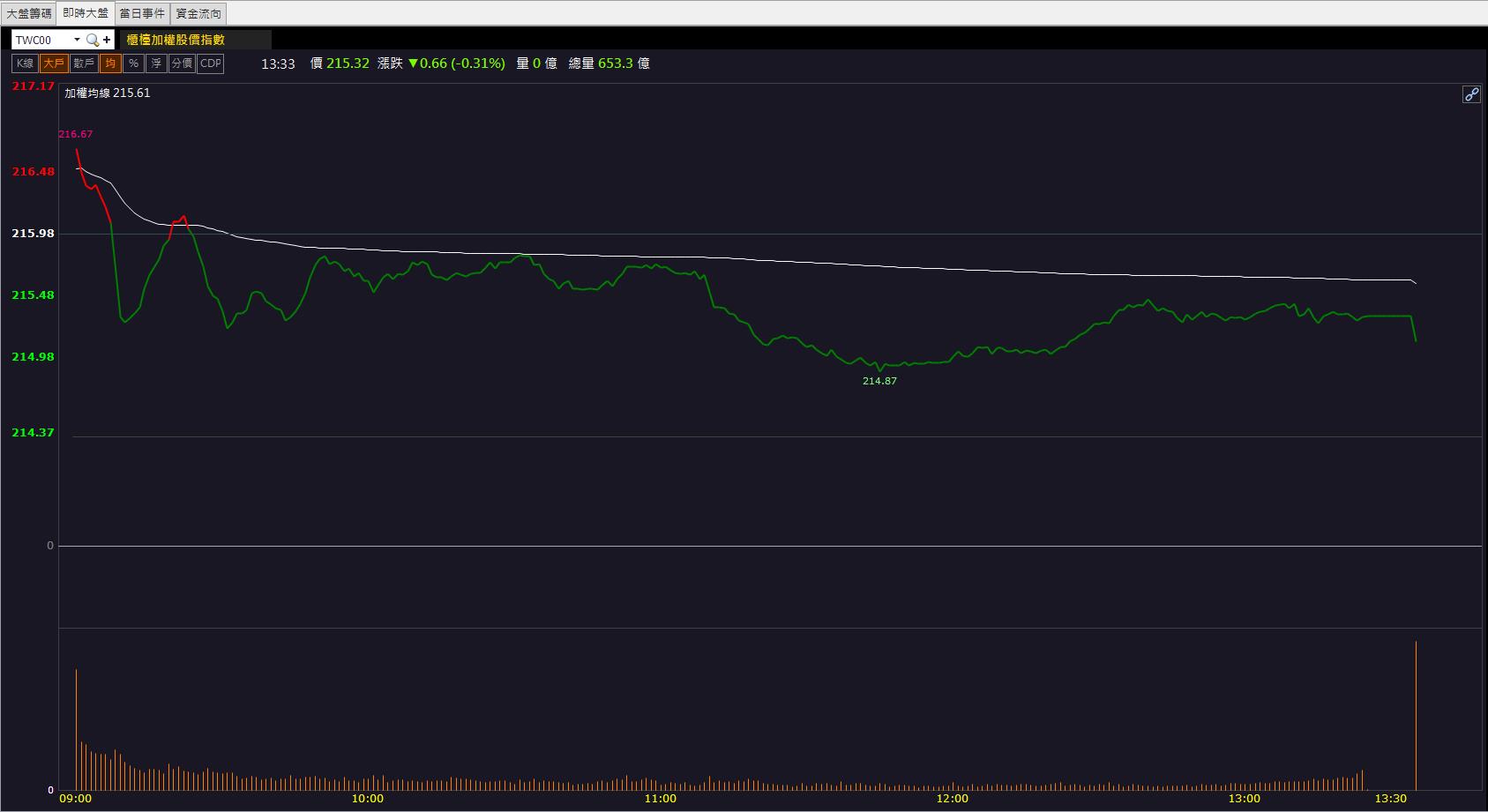Toggle the % percentage display
Viewport: 1488px width, 812px height.
coord(133,63)
